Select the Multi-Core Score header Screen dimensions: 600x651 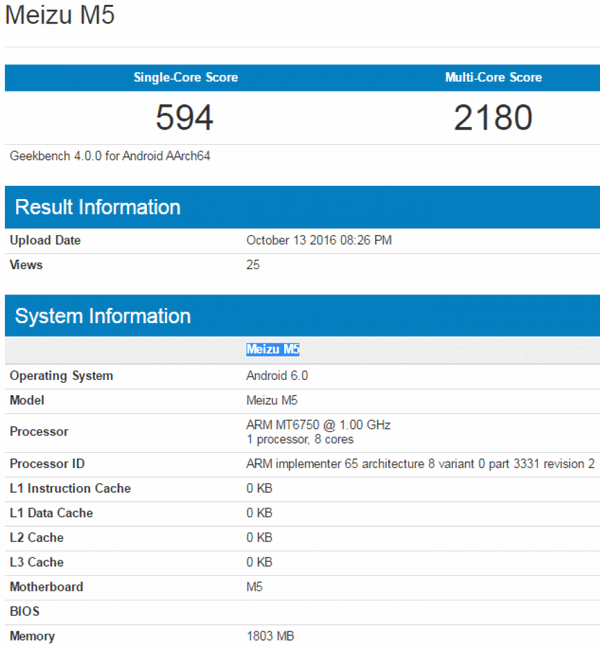(493, 77)
